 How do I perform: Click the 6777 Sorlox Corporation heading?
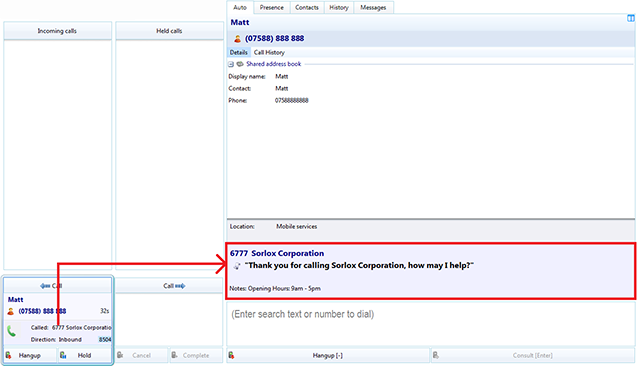277,253
